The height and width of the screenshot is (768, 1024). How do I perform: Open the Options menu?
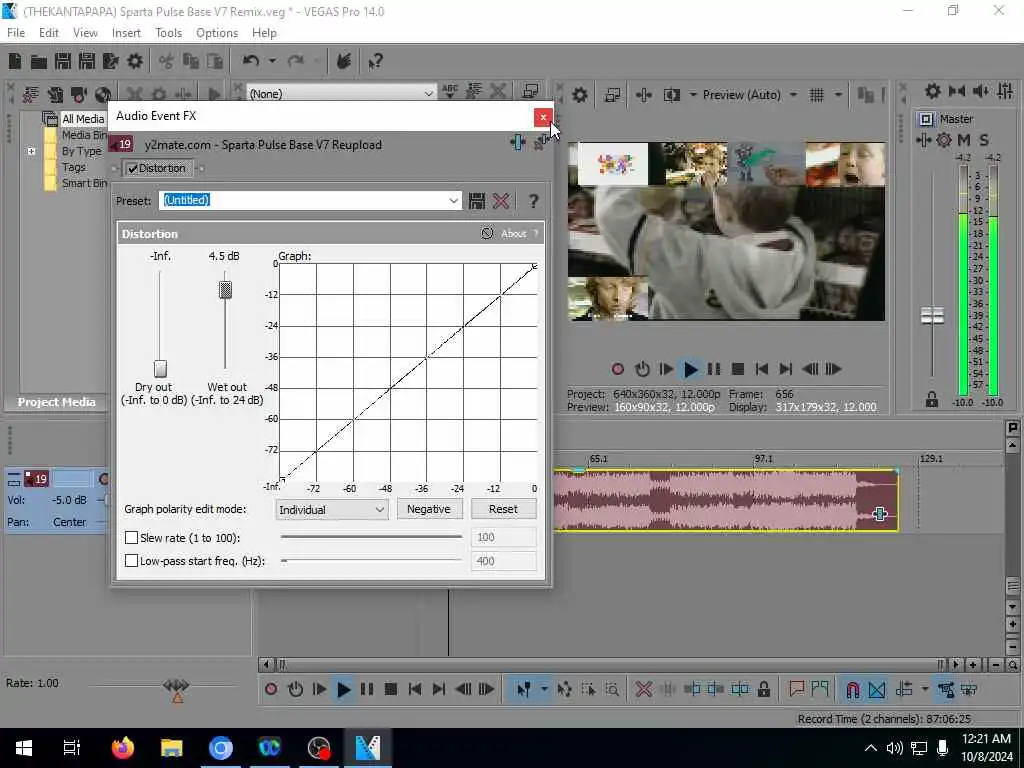[x=217, y=33]
